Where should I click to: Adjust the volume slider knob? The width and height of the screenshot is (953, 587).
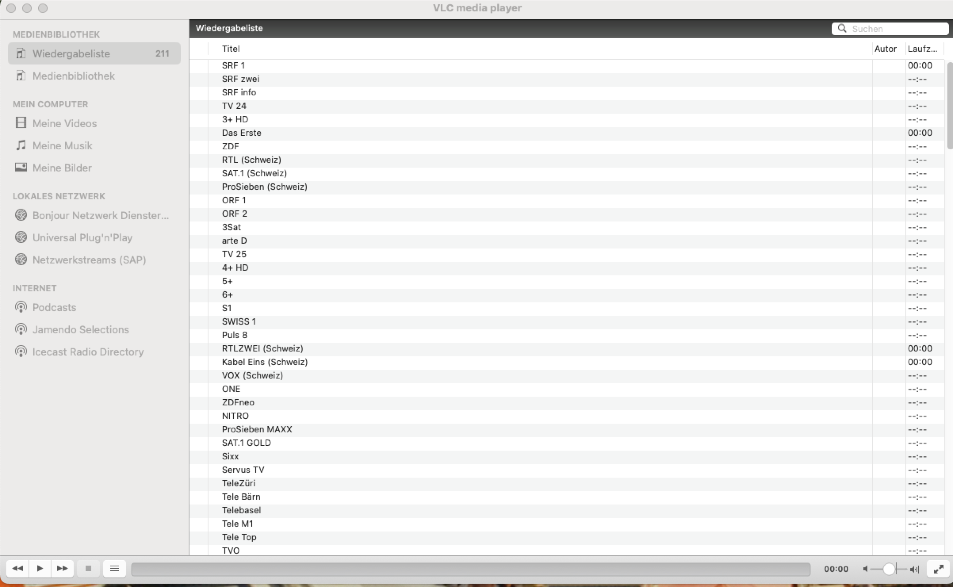[889, 569]
